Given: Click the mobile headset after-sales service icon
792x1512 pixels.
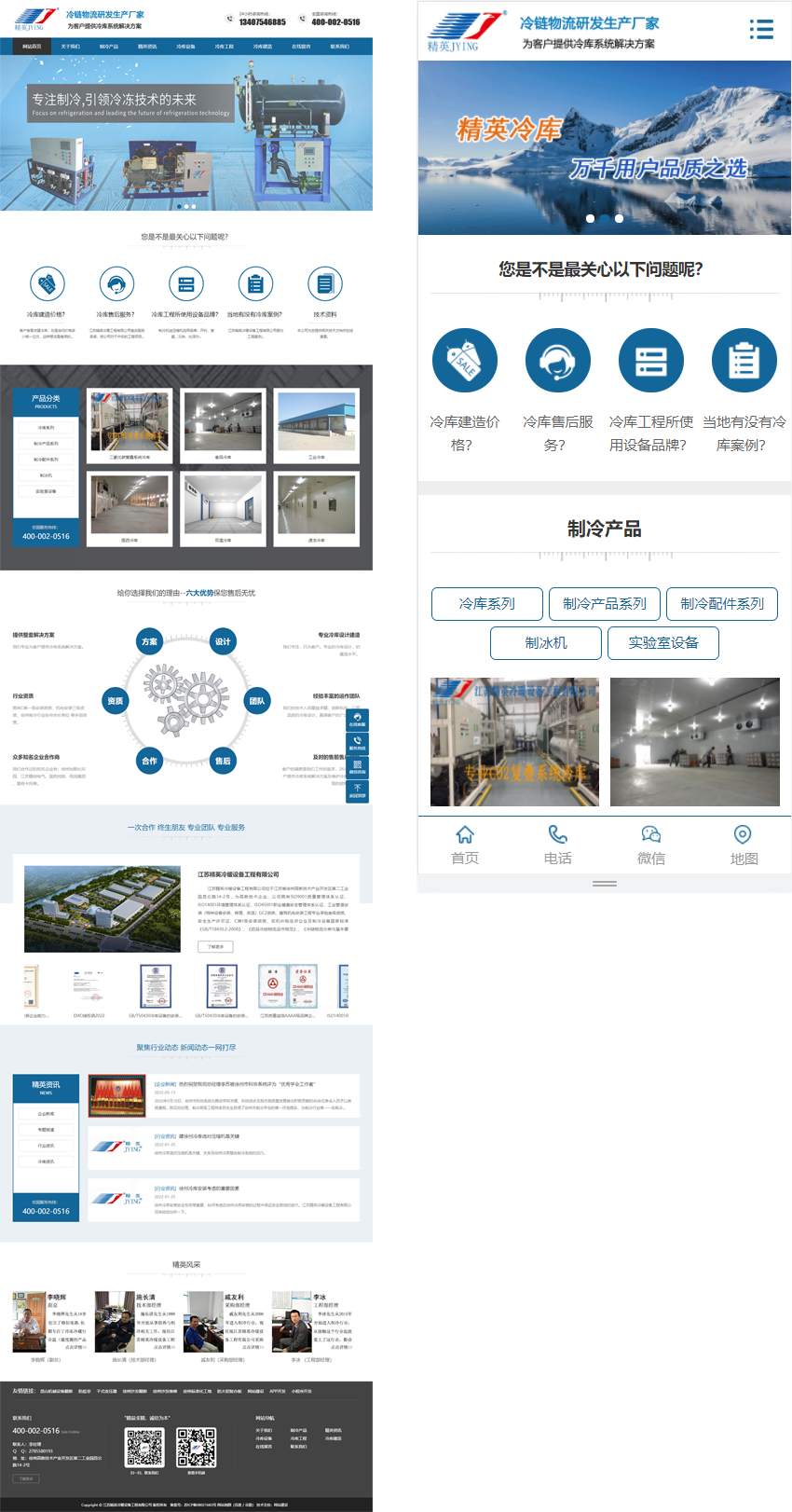Looking at the screenshot, I should click(557, 361).
